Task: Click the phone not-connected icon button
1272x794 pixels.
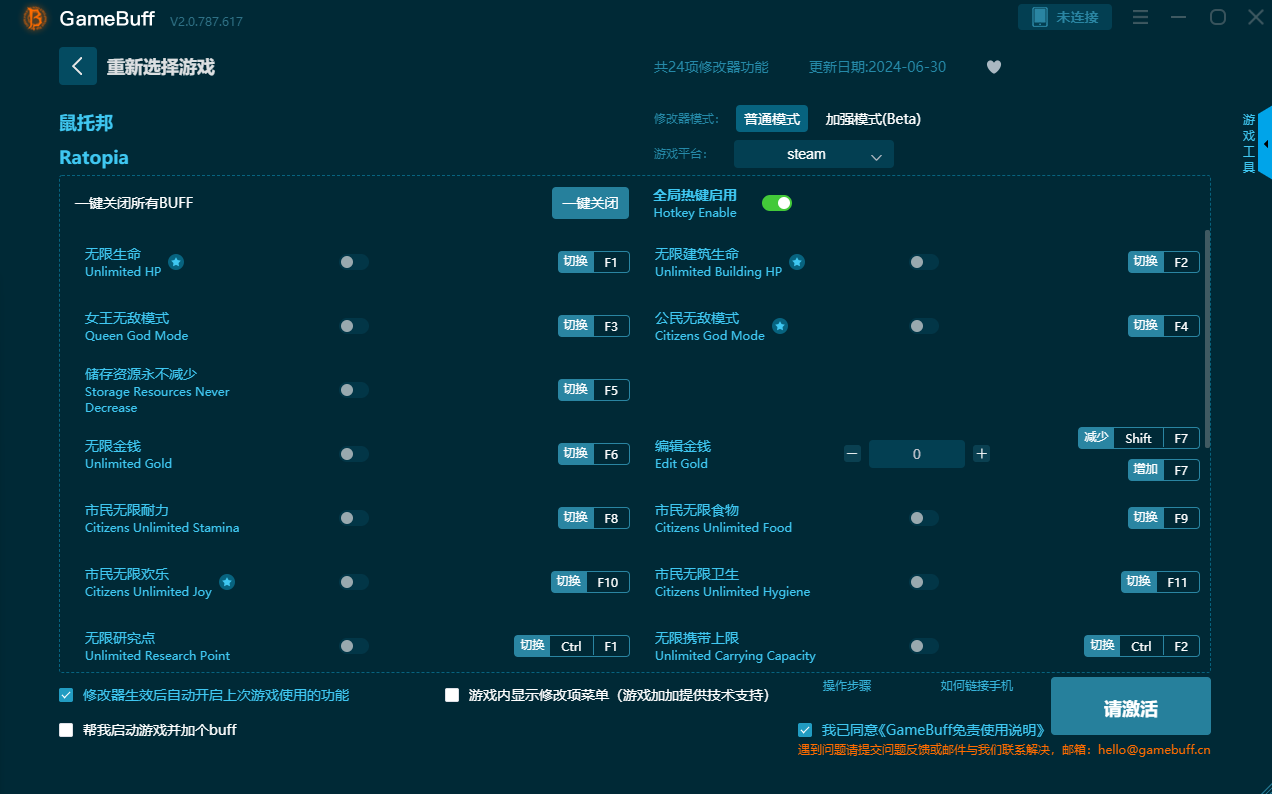Action: (1065, 17)
